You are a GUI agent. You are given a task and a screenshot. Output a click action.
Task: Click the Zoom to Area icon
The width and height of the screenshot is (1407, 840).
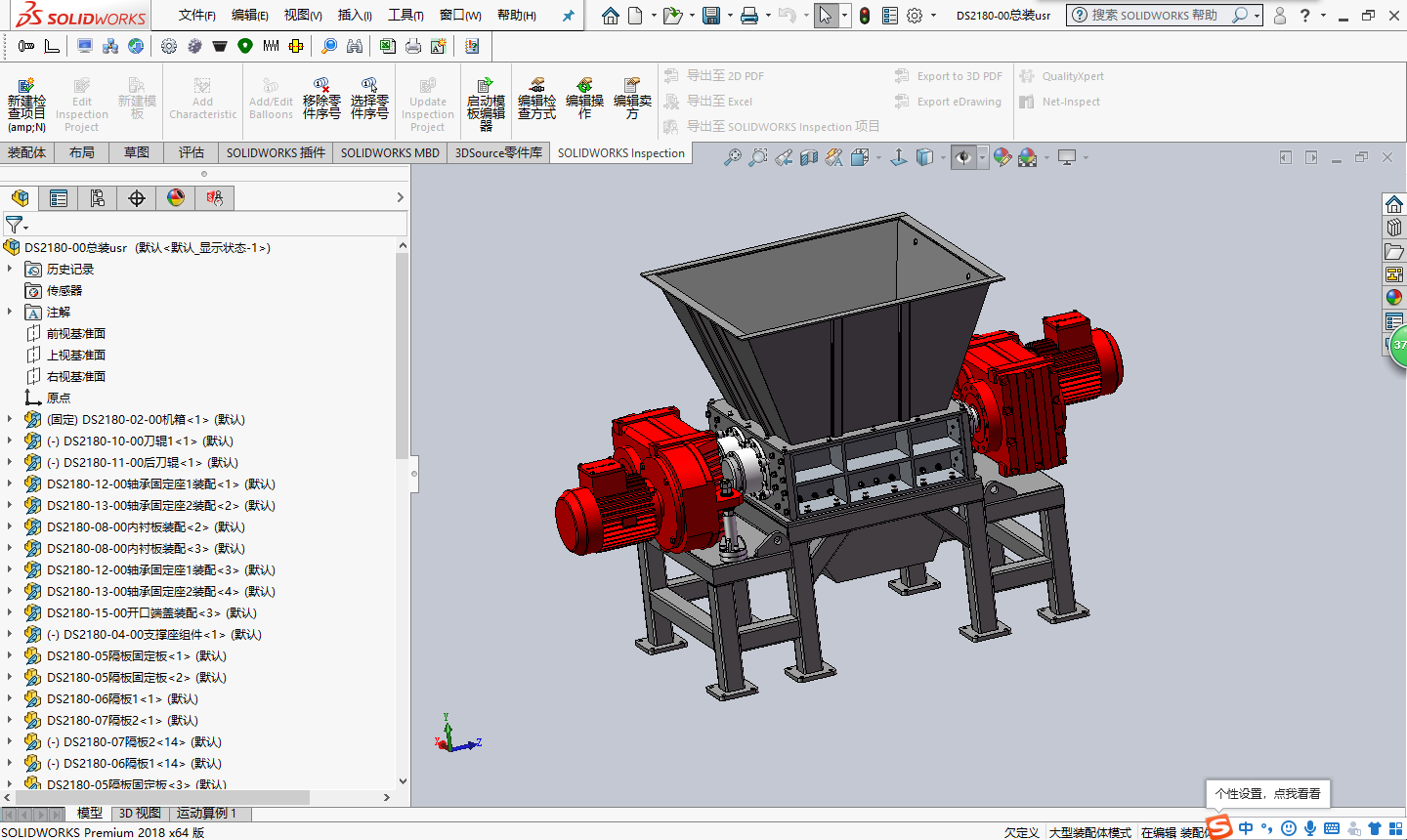(757, 157)
